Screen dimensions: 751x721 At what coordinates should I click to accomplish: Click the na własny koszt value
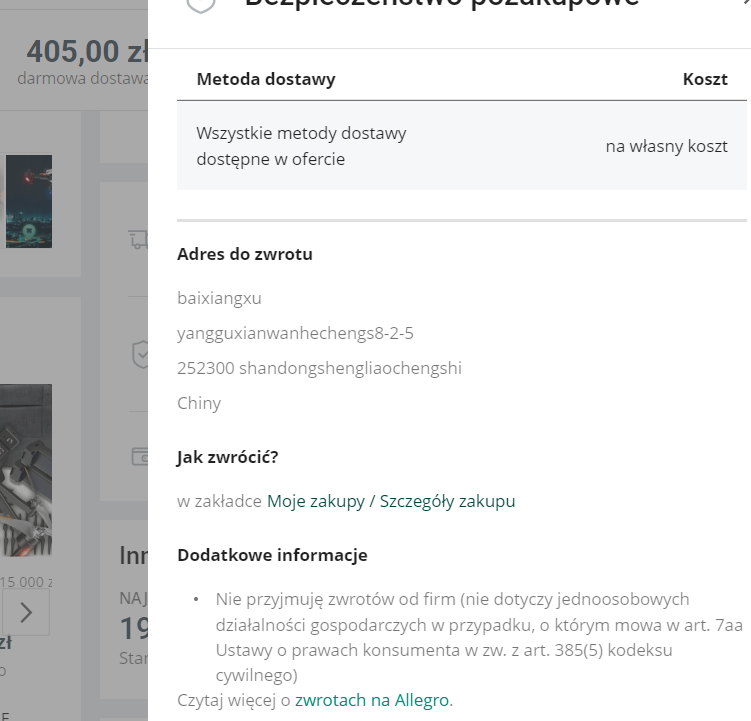[x=666, y=146]
